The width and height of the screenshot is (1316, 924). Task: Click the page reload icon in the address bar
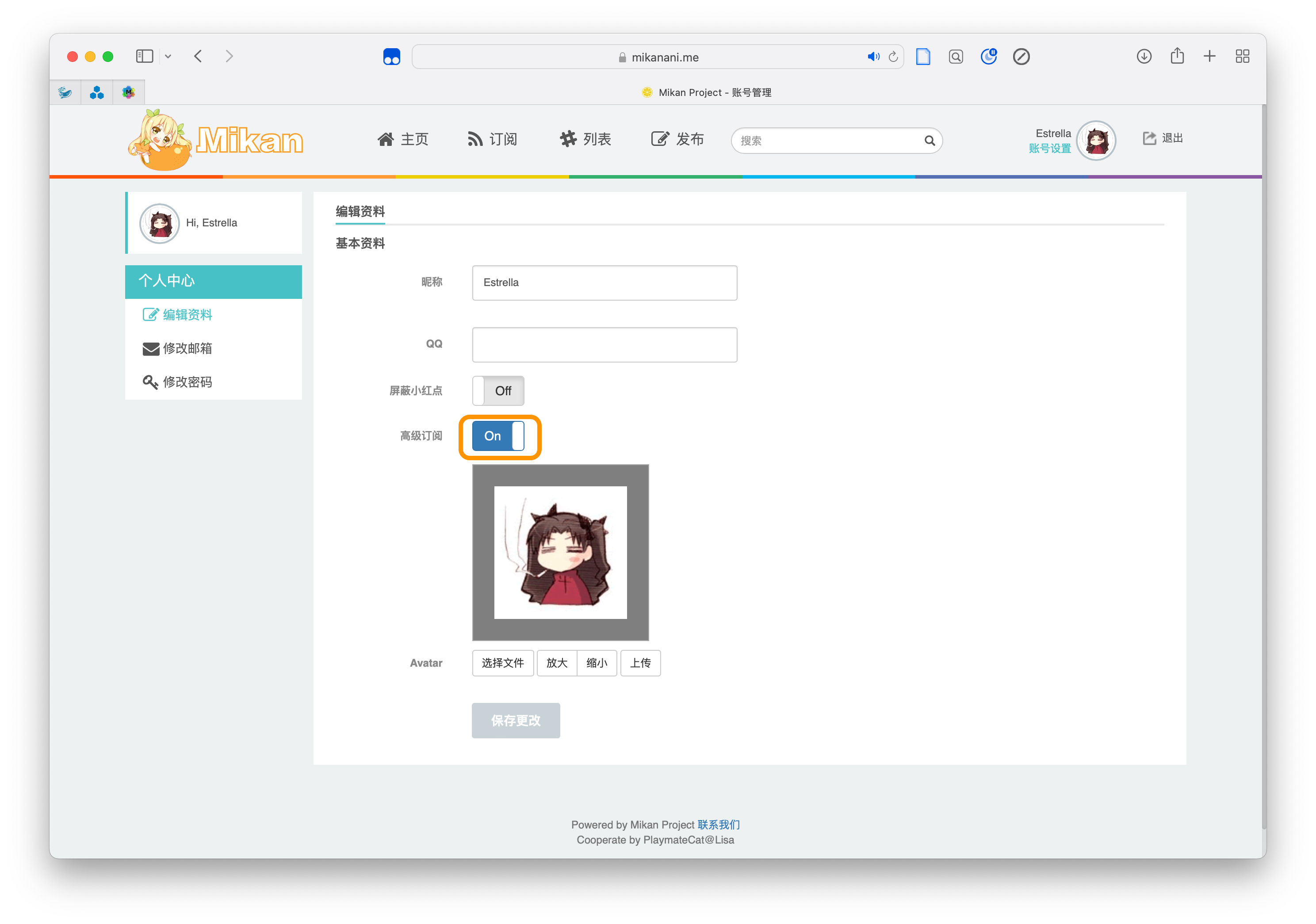tap(893, 57)
